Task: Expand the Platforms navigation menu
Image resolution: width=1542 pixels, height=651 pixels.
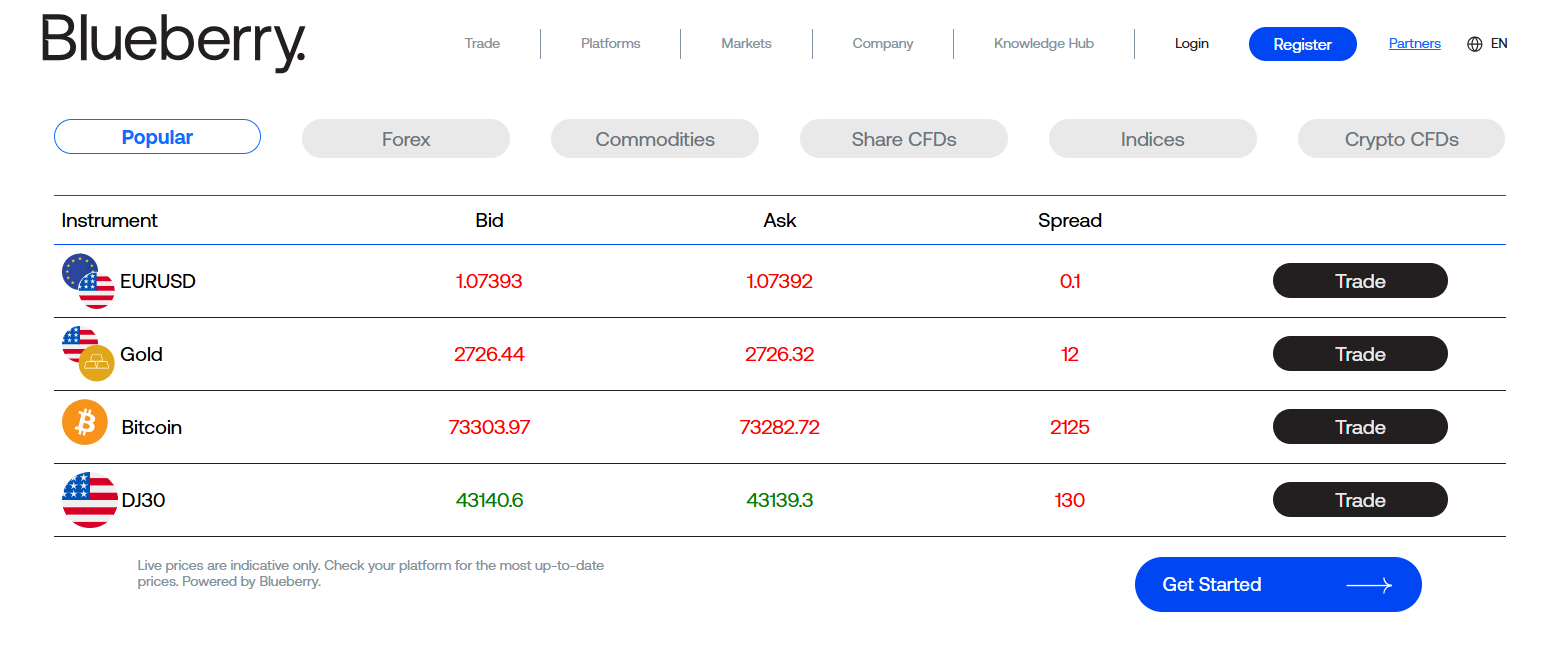Action: 610,44
